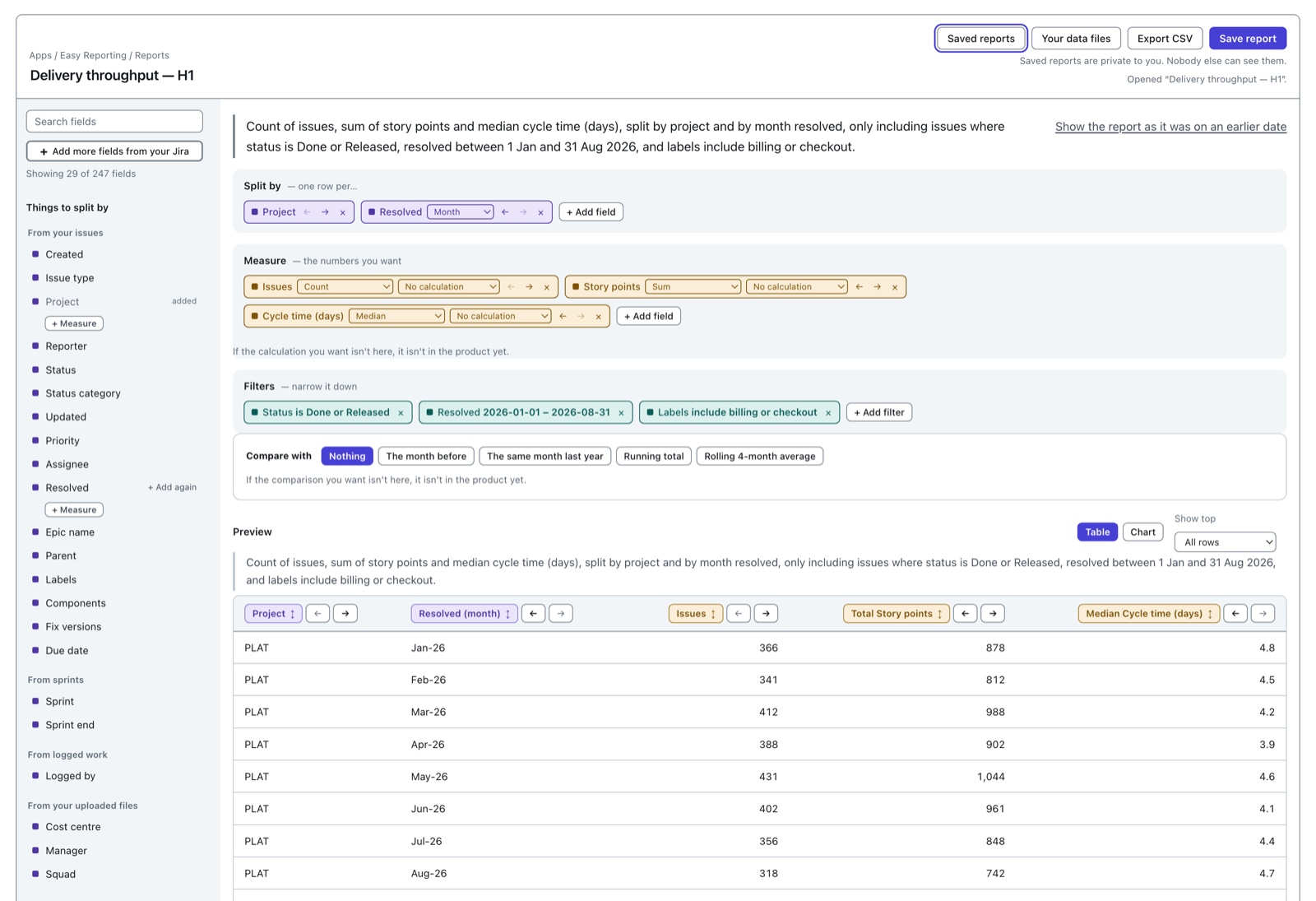Open Saved reports
The image size is (1316, 901).
pyautogui.click(x=981, y=39)
